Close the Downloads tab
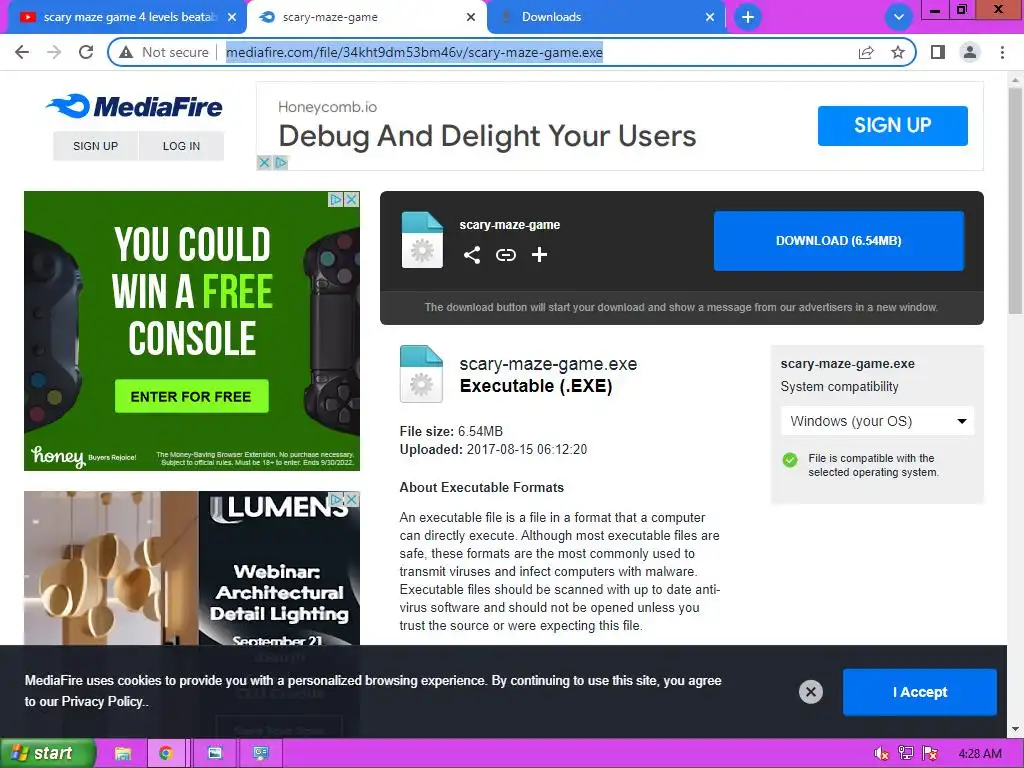The width and height of the screenshot is (1024, 768). click(710, 17)
